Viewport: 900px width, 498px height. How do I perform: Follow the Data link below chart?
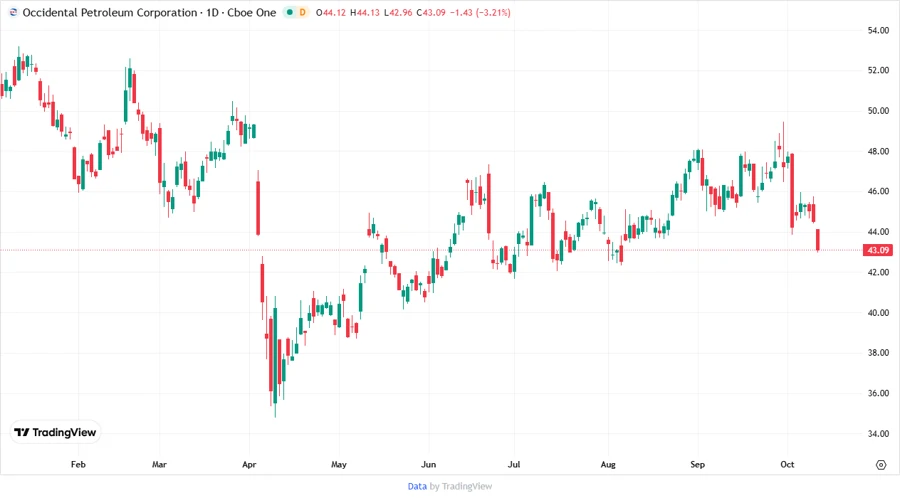click(417, 486)
